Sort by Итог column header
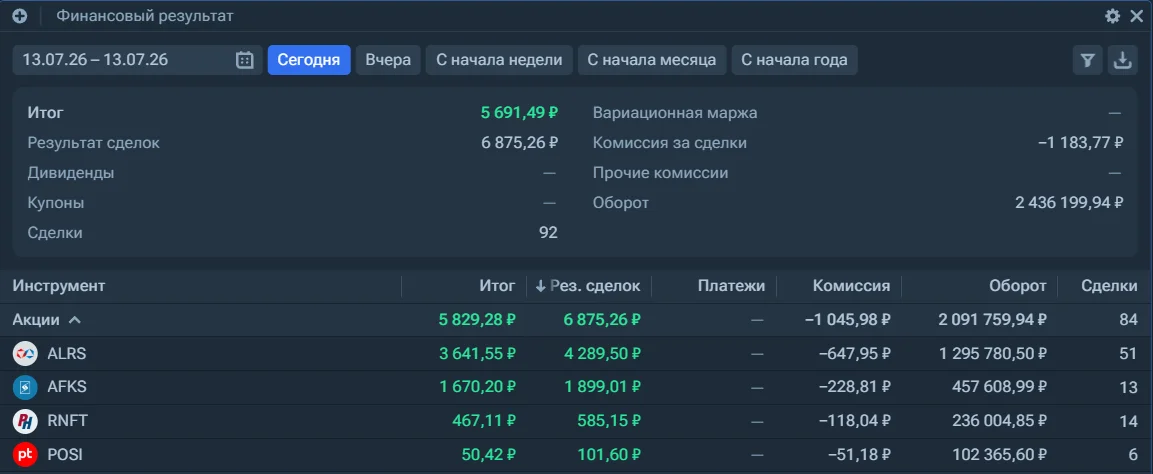 [498, 286]
